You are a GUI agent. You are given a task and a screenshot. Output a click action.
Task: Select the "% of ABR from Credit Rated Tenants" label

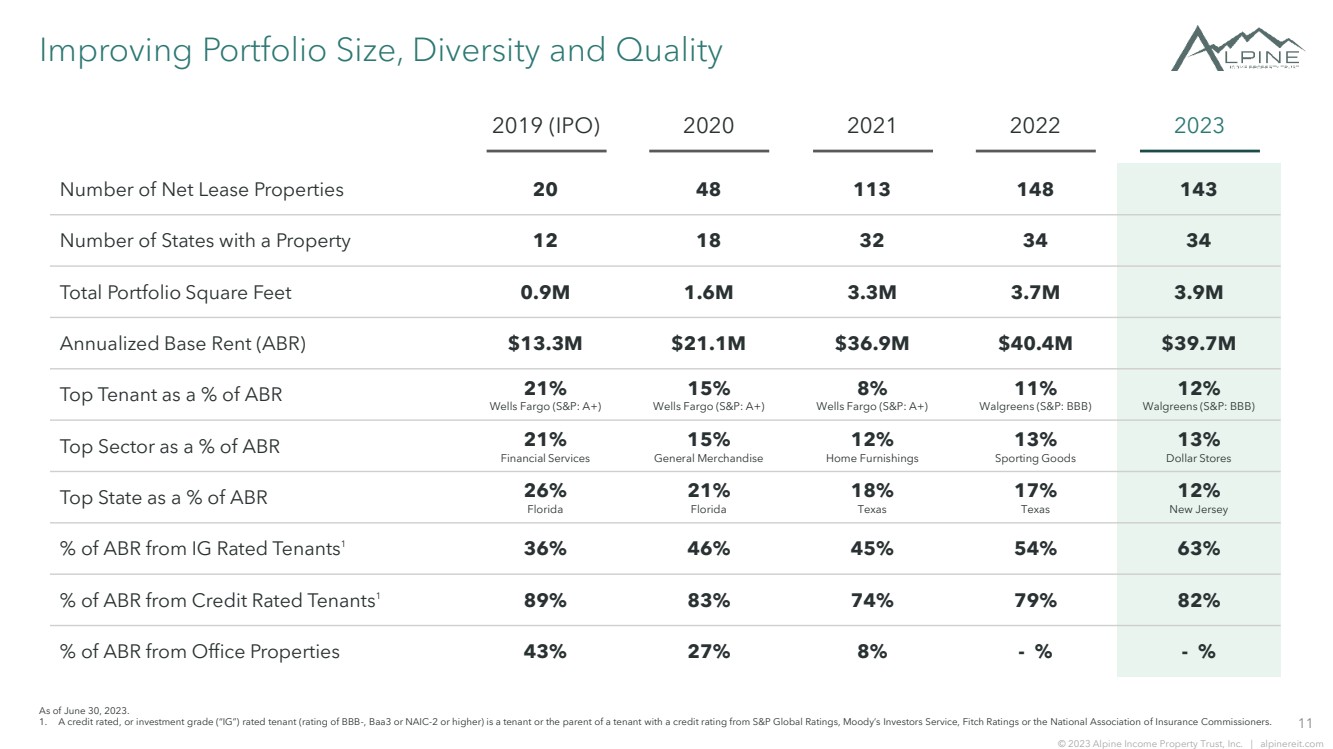point(219,600)
